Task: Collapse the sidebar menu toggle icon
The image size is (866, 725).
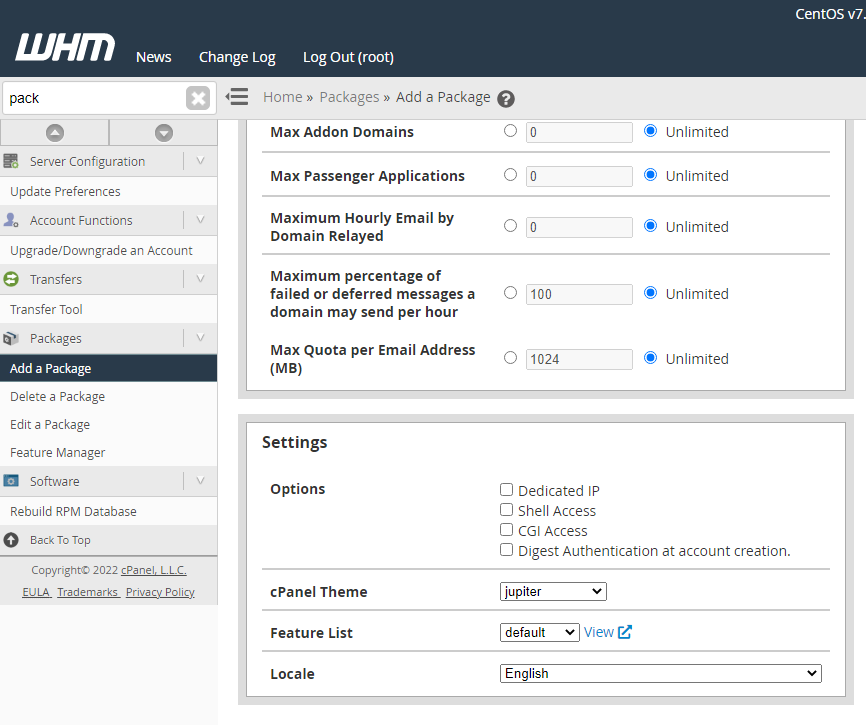Action: tap(237, 97)
